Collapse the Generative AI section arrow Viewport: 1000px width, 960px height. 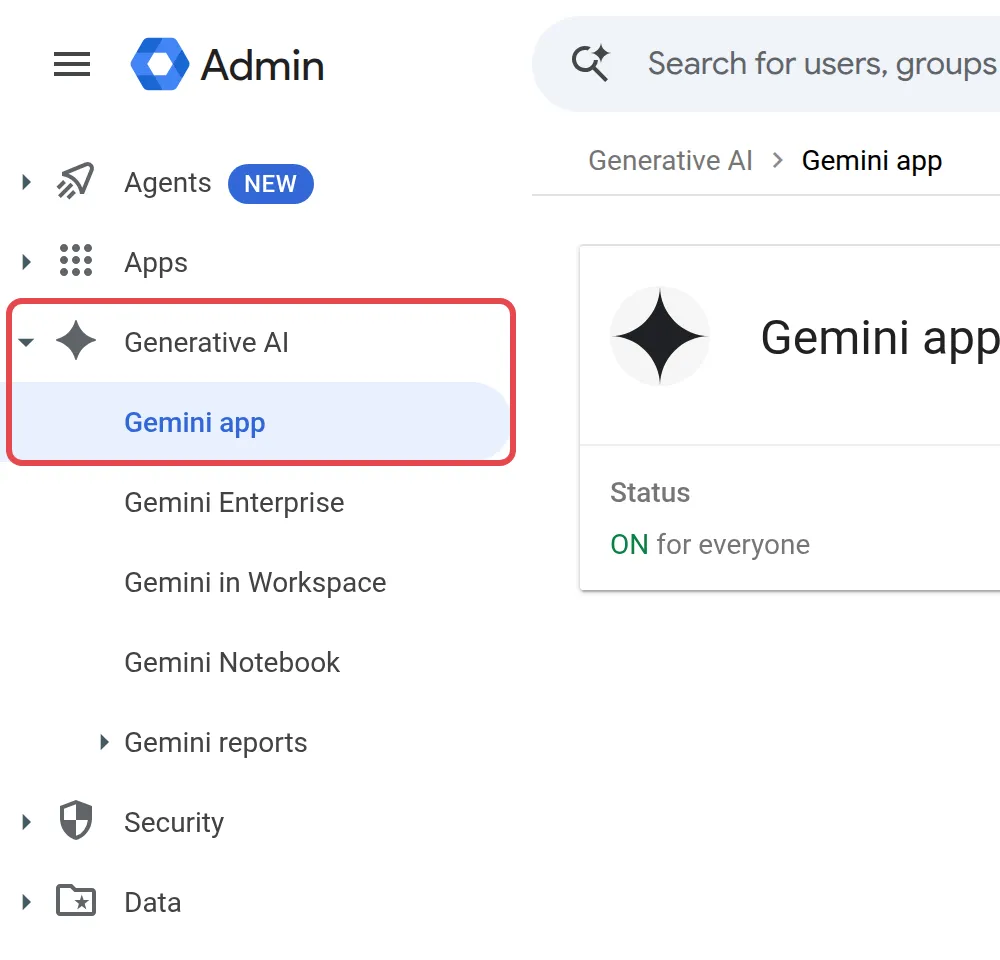point(26,343)
